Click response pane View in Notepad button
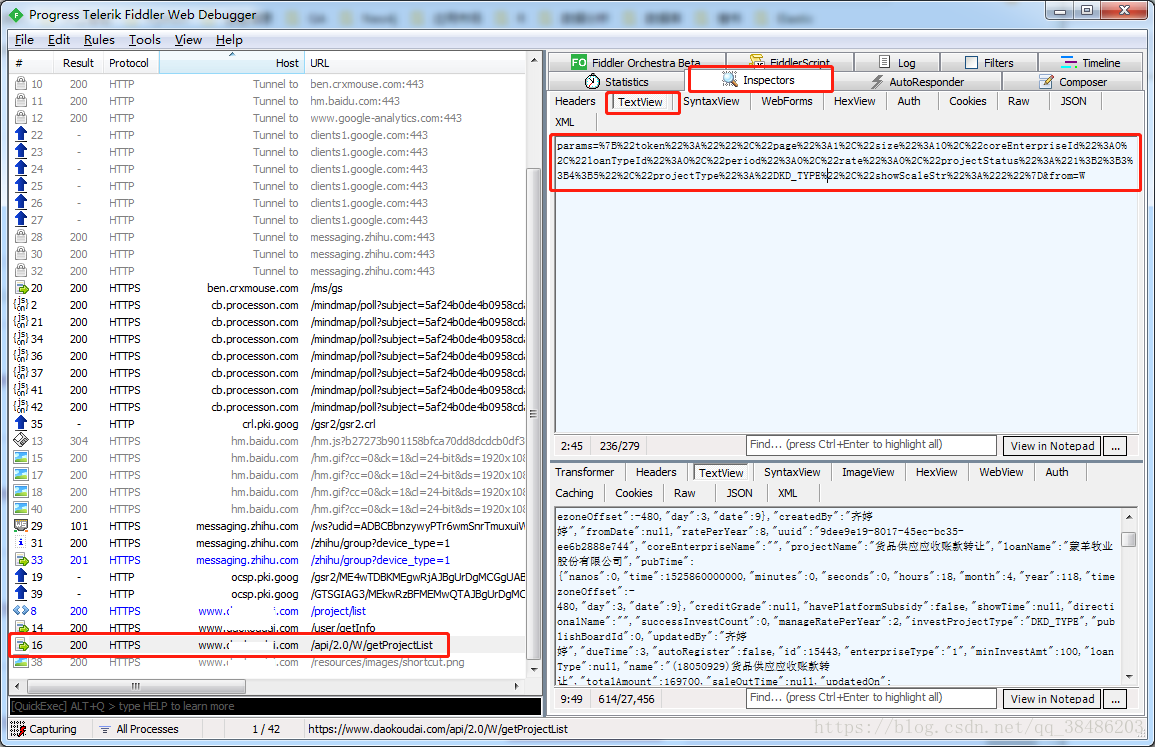Screen dimensions: 1155x747 (x=1052, y=698)
